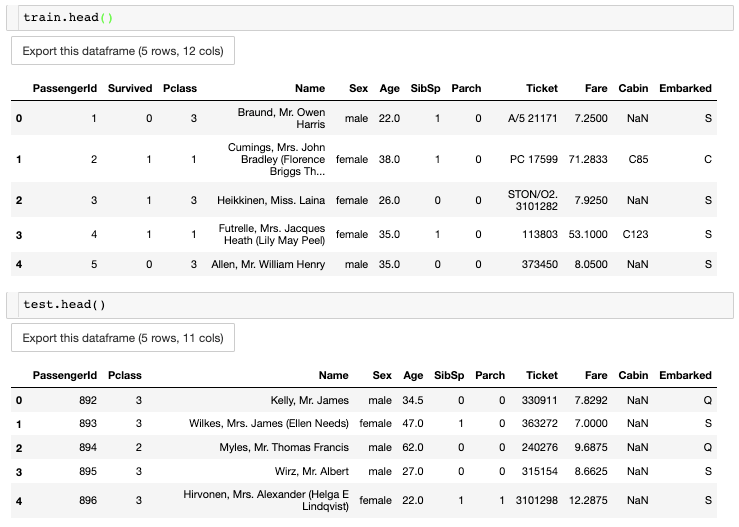Select the name Braund, Mr. Owen Harris
The width and height of the screenshot is (739, 527).
pyautogui.click(x=281, y=118)
